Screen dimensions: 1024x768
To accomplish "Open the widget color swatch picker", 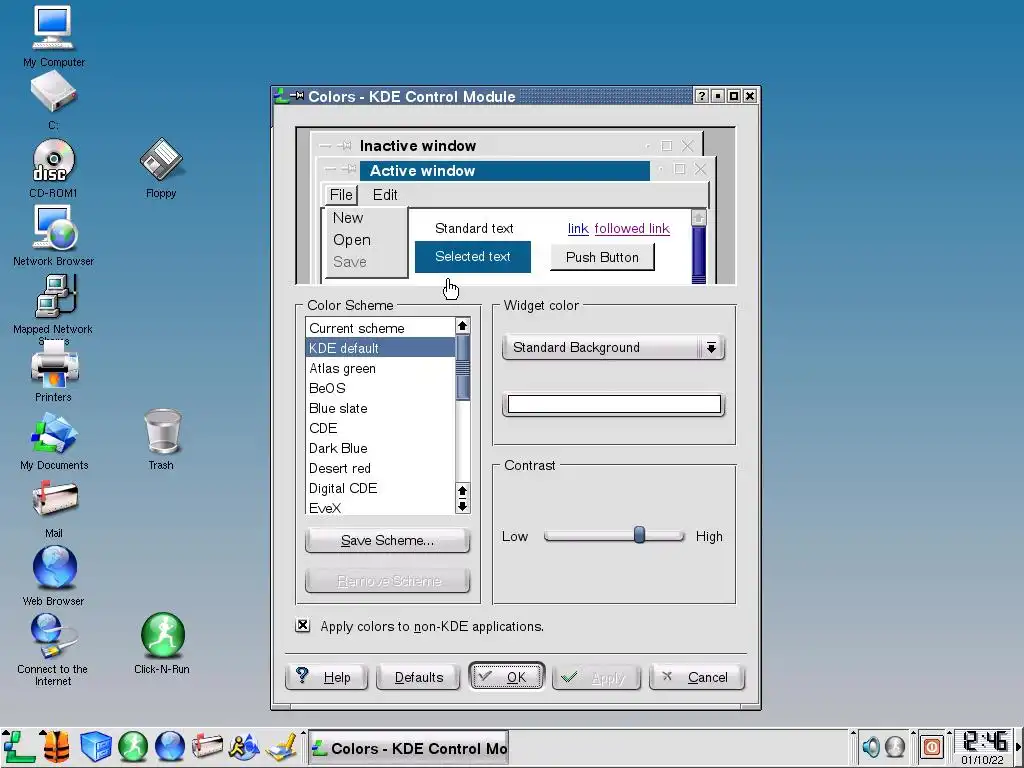I will click(x=614, y=404).
